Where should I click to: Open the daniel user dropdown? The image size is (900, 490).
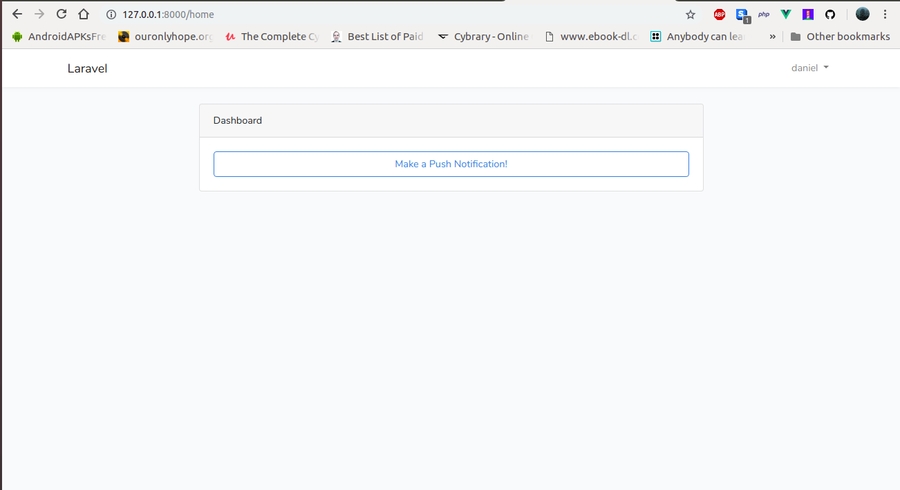click(810, 68)
